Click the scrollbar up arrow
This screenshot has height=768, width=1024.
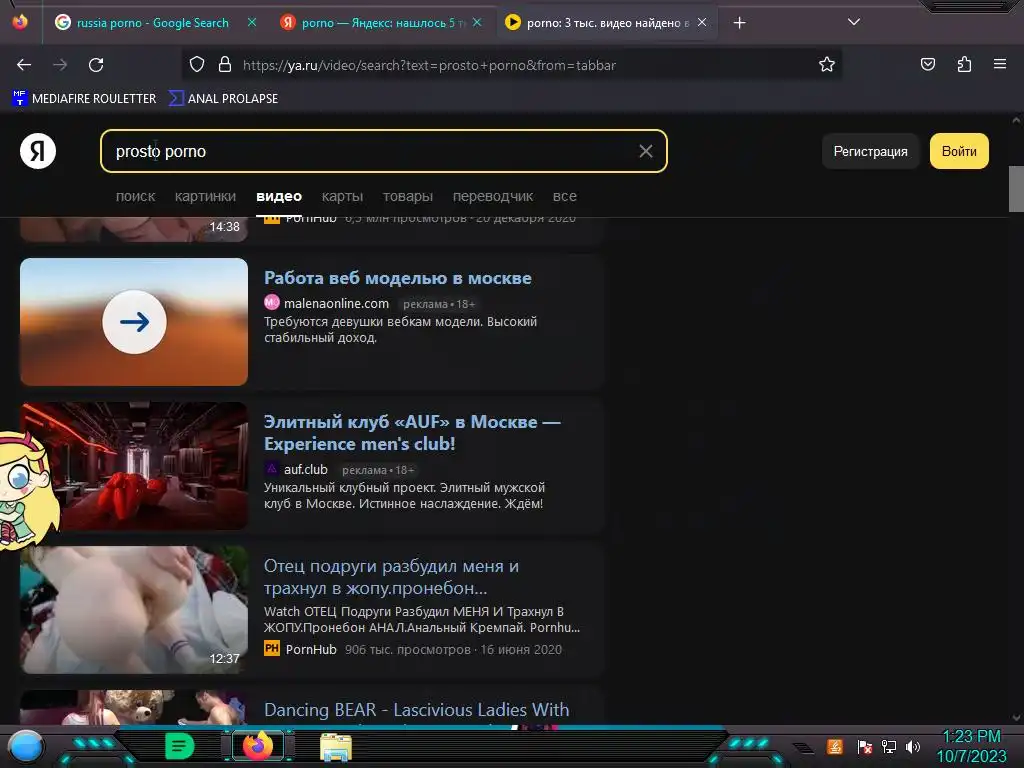1016,120
